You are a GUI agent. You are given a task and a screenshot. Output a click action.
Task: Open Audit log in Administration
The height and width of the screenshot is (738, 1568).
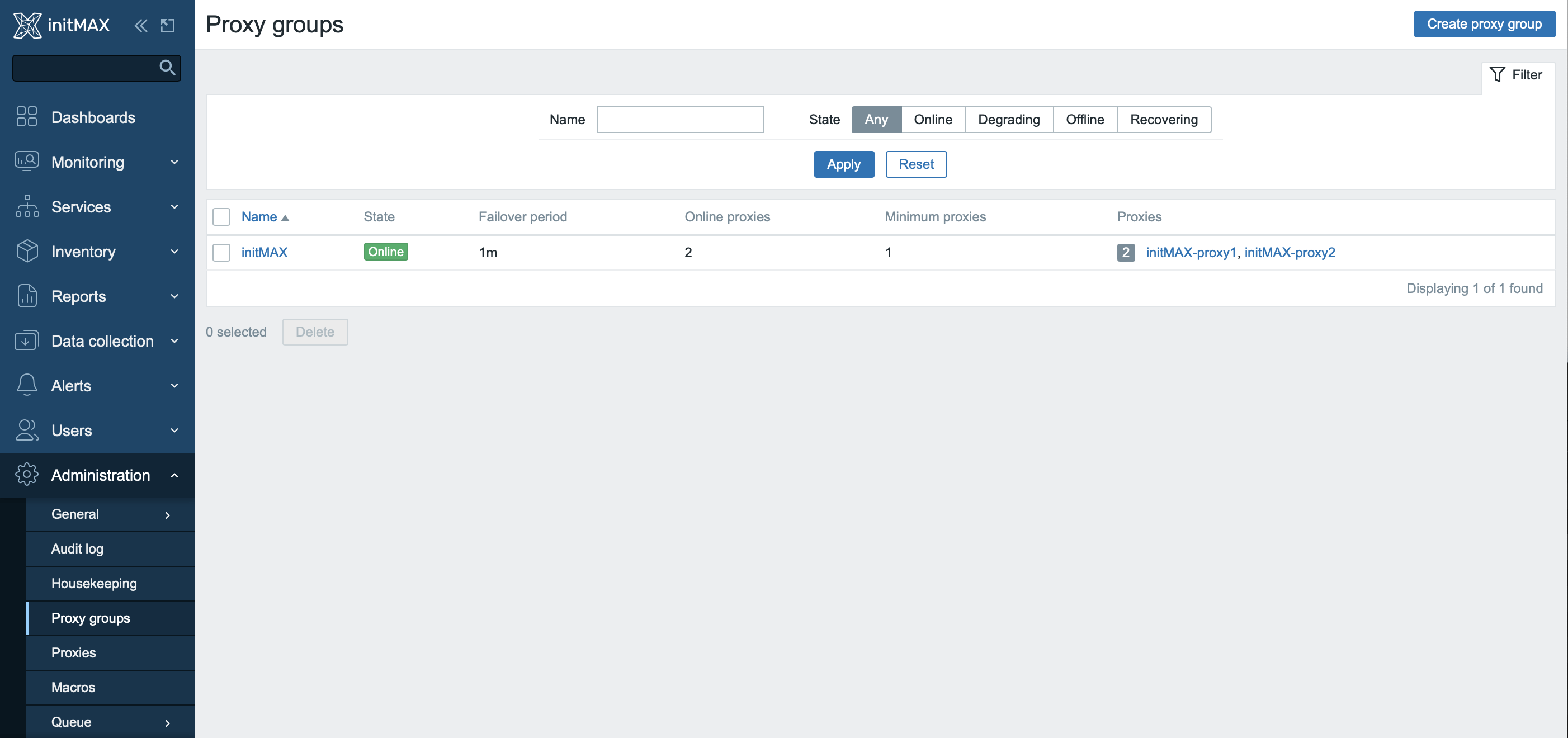coord(110,549)
